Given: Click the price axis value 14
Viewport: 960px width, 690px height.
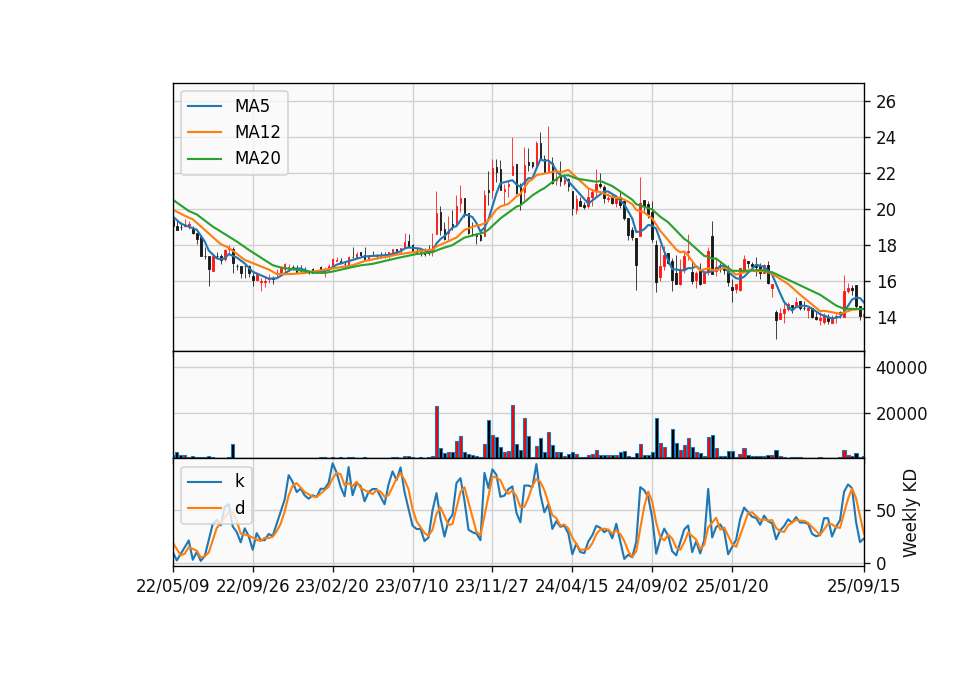Looking at the screenshot, I should tap(886, 318).
